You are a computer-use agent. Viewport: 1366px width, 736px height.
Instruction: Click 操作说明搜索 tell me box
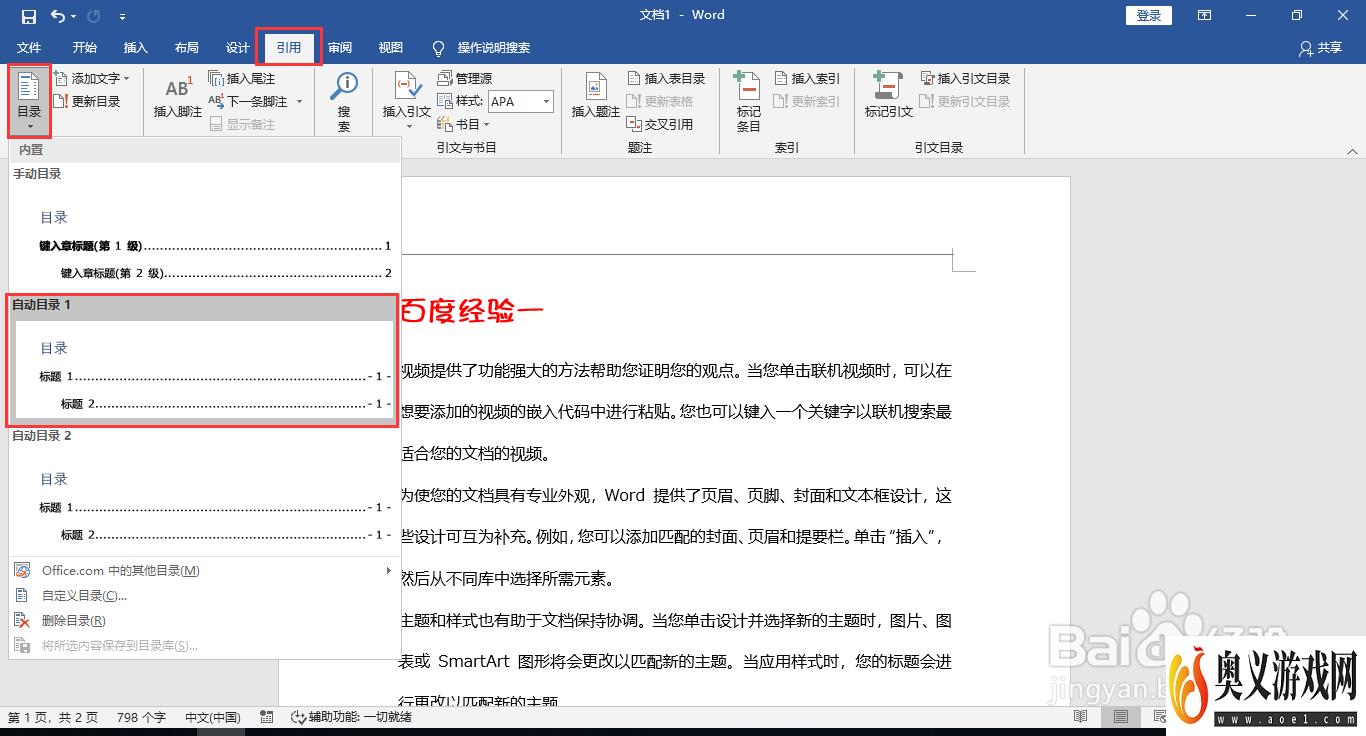coord(481,48)
